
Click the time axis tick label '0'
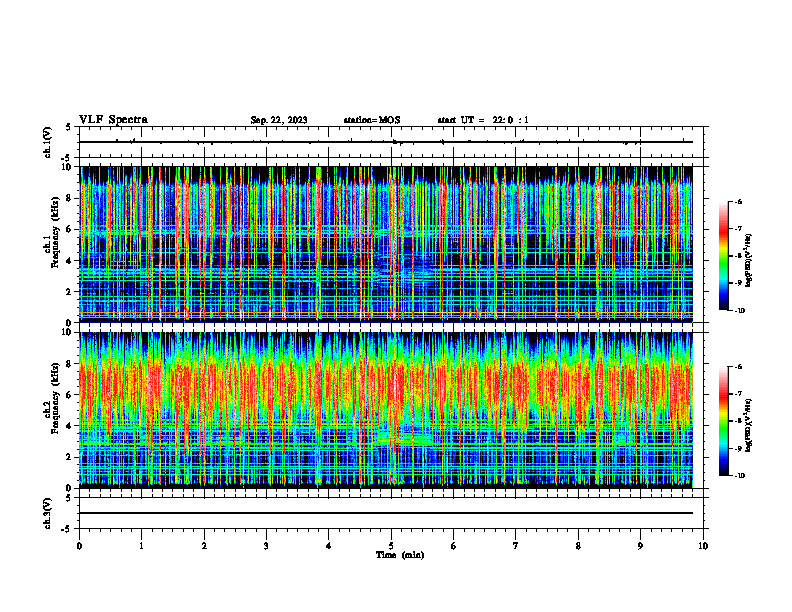[79, 546]
